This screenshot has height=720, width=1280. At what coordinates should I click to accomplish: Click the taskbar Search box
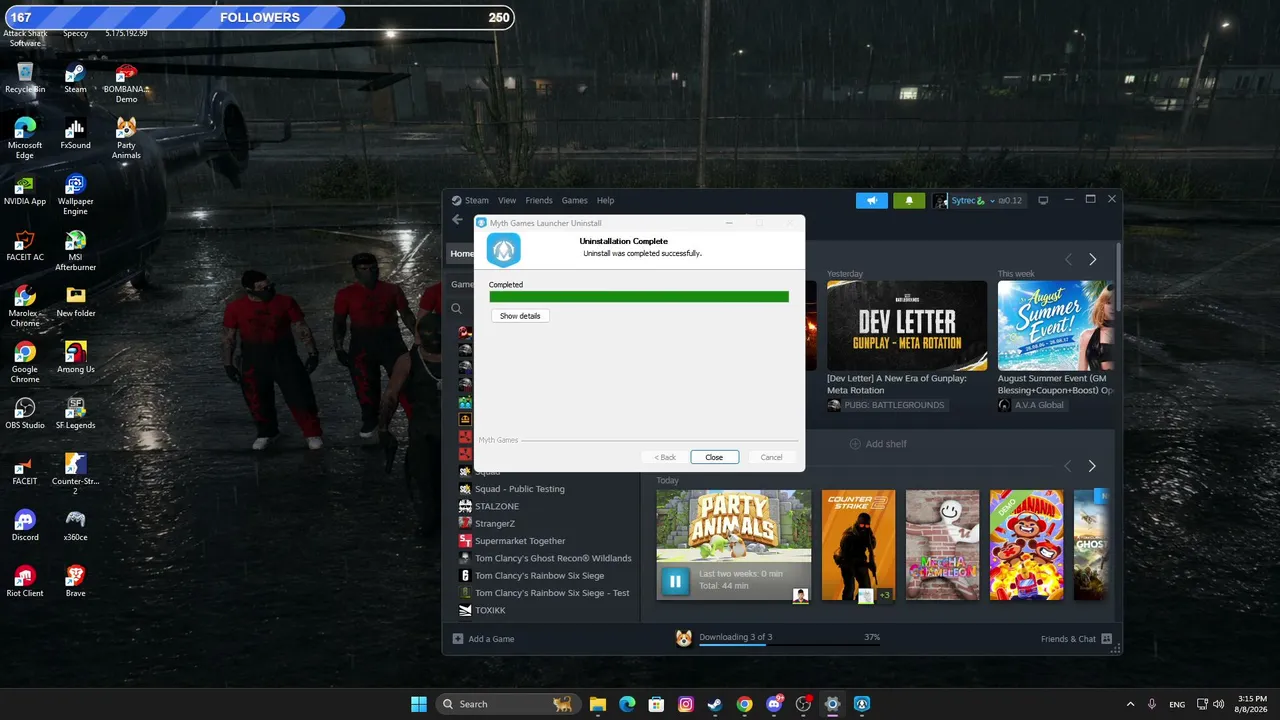tap(507, 704)
